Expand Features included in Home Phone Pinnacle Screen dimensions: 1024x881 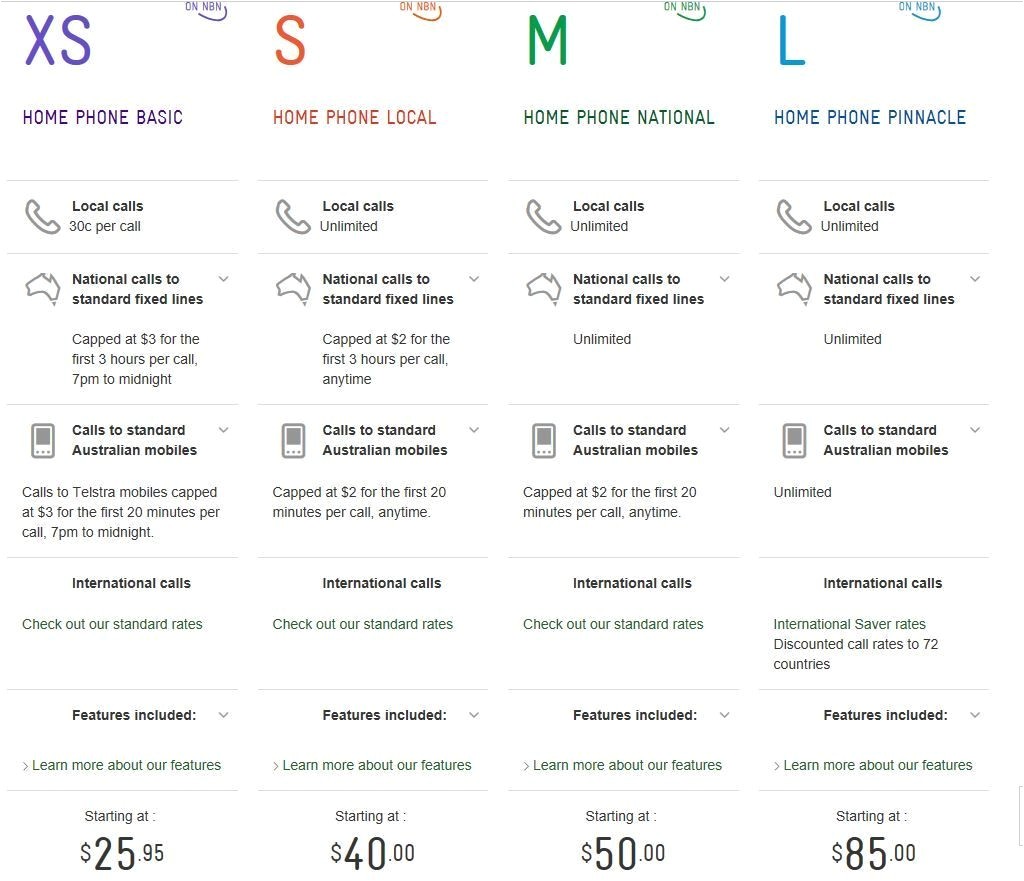(975, 715)
